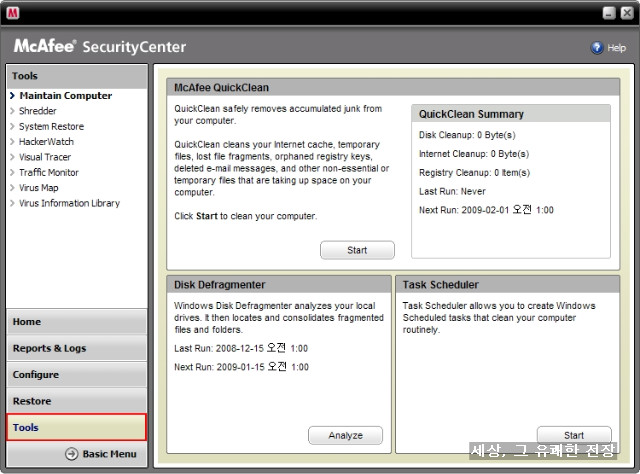This screenshot has height=474, width=640.
Task: Click Task Scheduler section title
Action: tap(441, 285)
